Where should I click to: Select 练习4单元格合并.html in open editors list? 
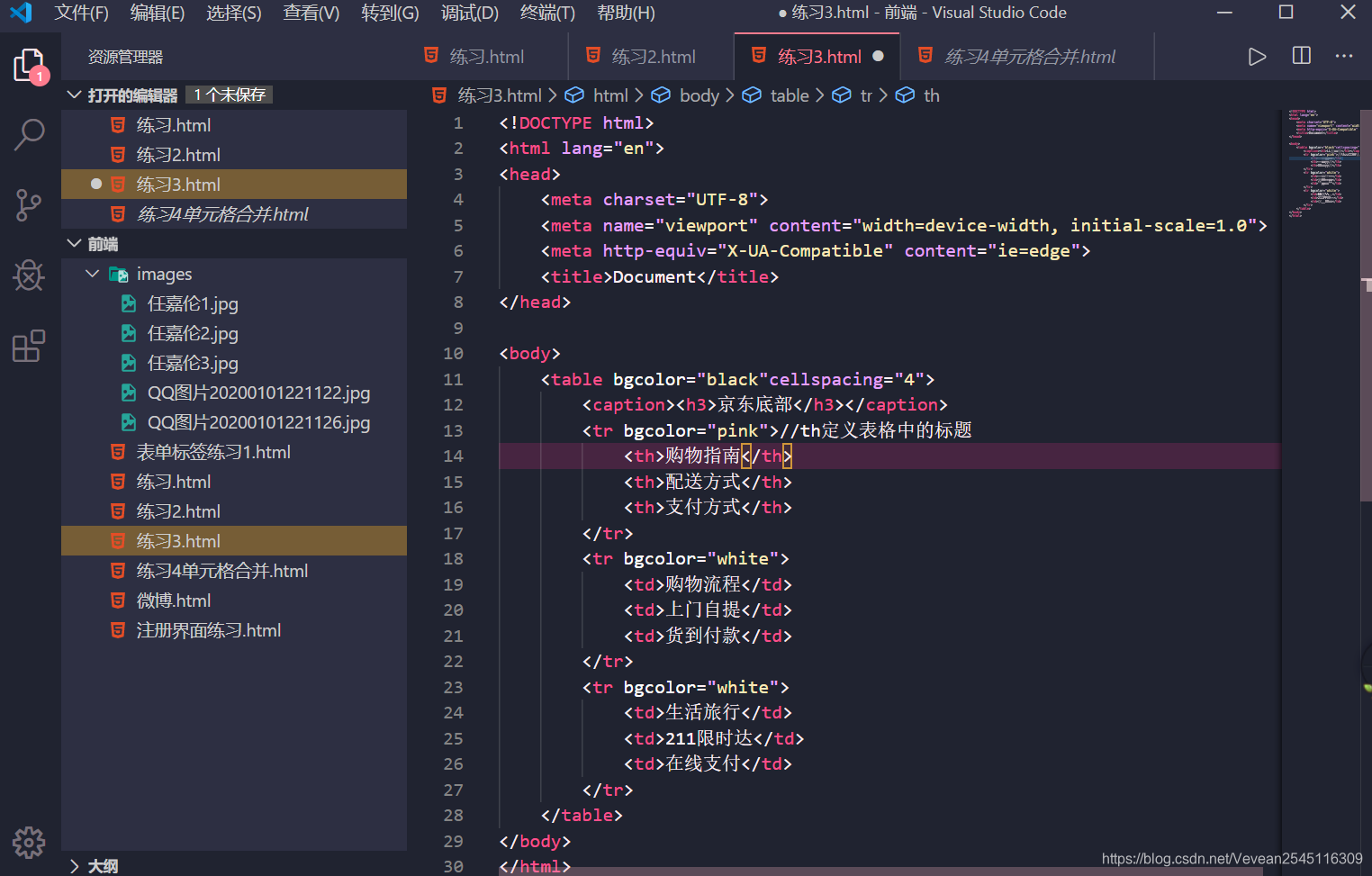[x=234, y=213]
